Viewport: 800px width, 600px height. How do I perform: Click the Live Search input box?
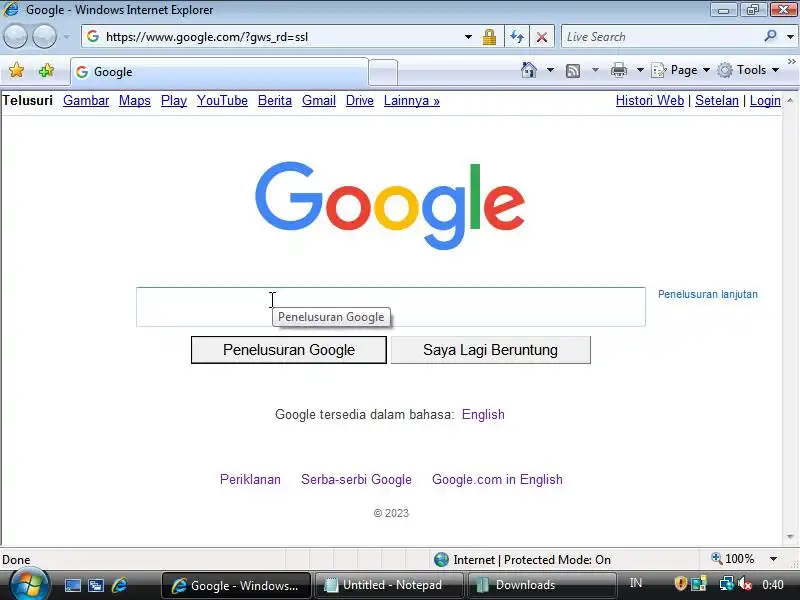(661, 37)
